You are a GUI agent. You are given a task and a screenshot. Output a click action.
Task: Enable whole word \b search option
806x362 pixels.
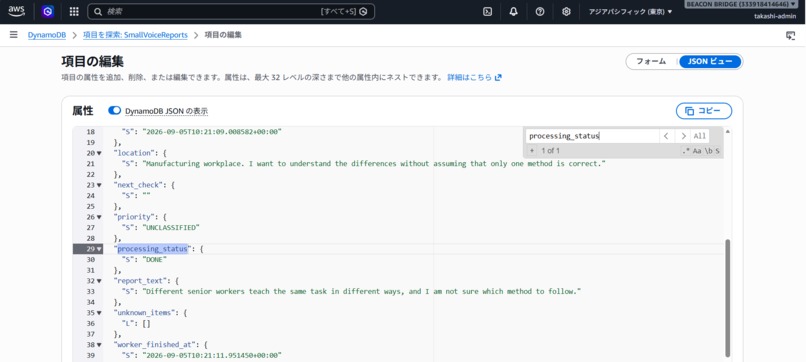[x=708, y=151]
